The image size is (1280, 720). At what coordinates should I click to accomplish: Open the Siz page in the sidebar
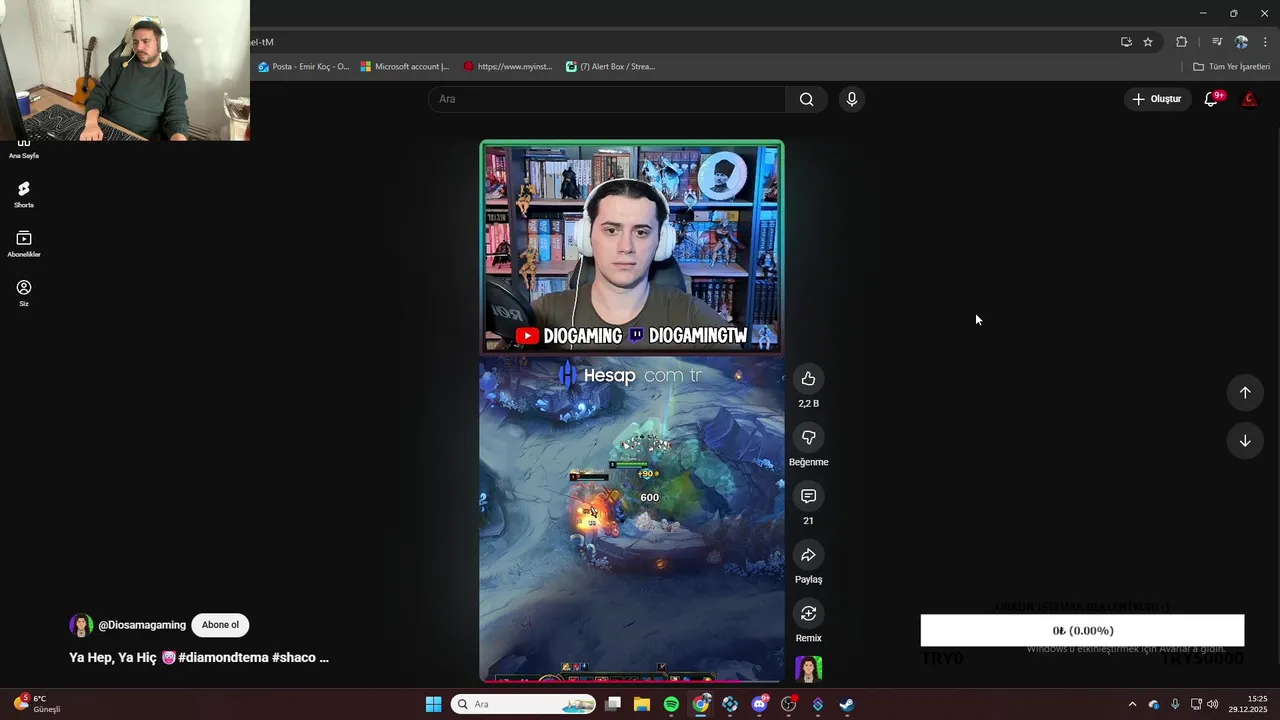(24, 292)
